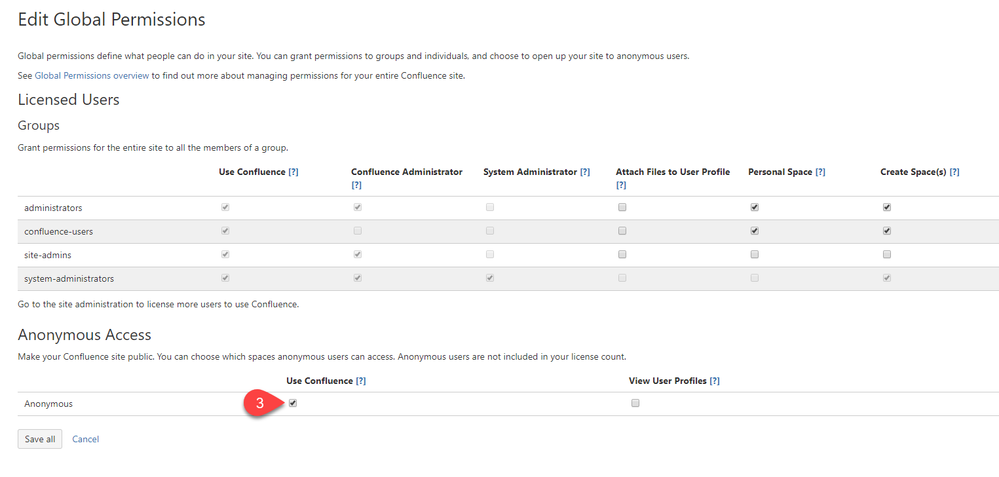Image resolution: width=999 pixels, height=477 pixels.
Task: Open help for Create Space(s) column
Action: tap(954, 172)
